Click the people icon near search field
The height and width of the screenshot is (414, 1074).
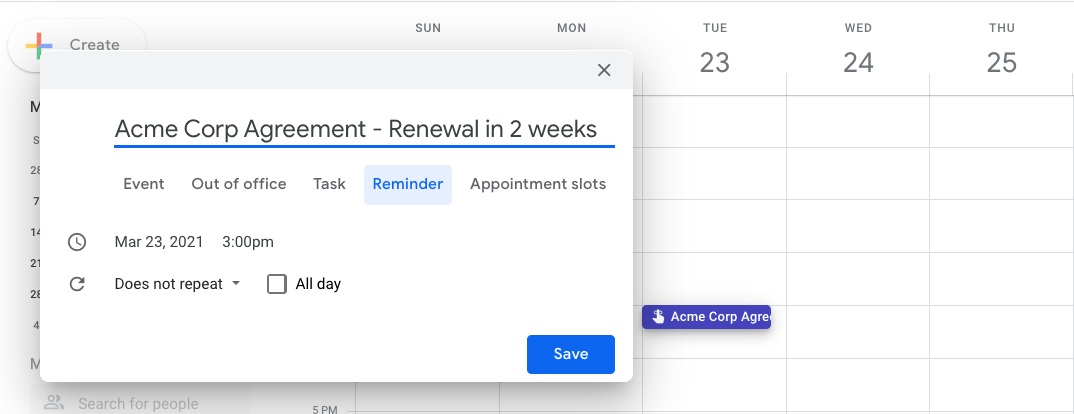(x=53, y=403)
